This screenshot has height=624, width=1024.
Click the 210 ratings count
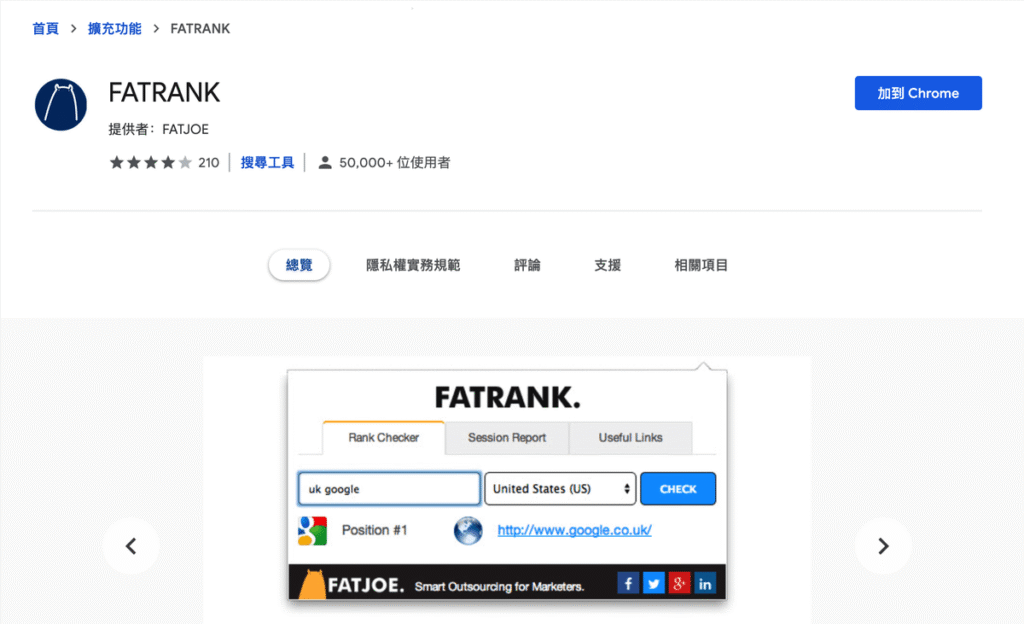pos(208,163)
